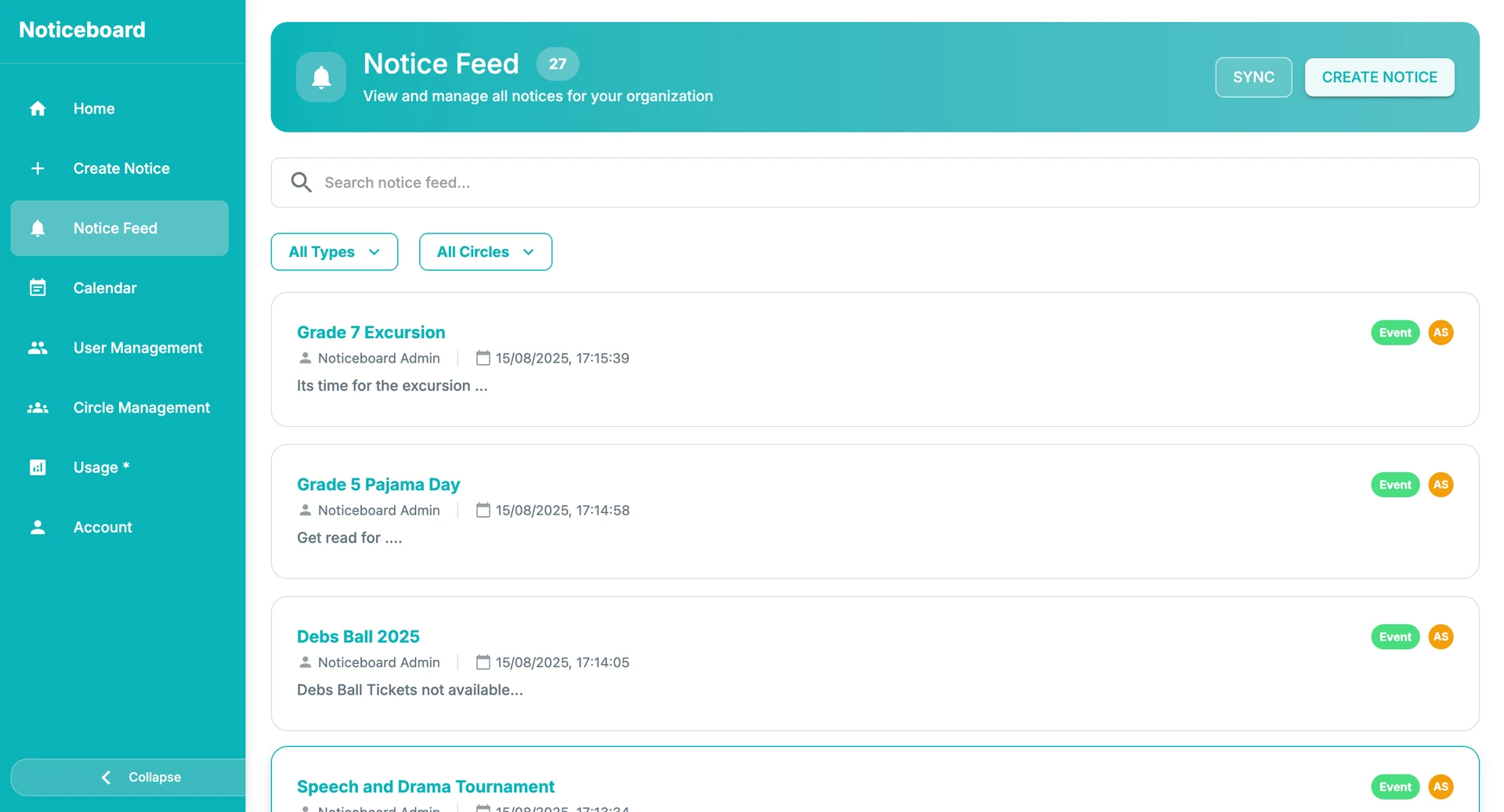Click date text 15/08/2025, 17:15:39
Screen dimensions: 1504x812
pos(562,358)
